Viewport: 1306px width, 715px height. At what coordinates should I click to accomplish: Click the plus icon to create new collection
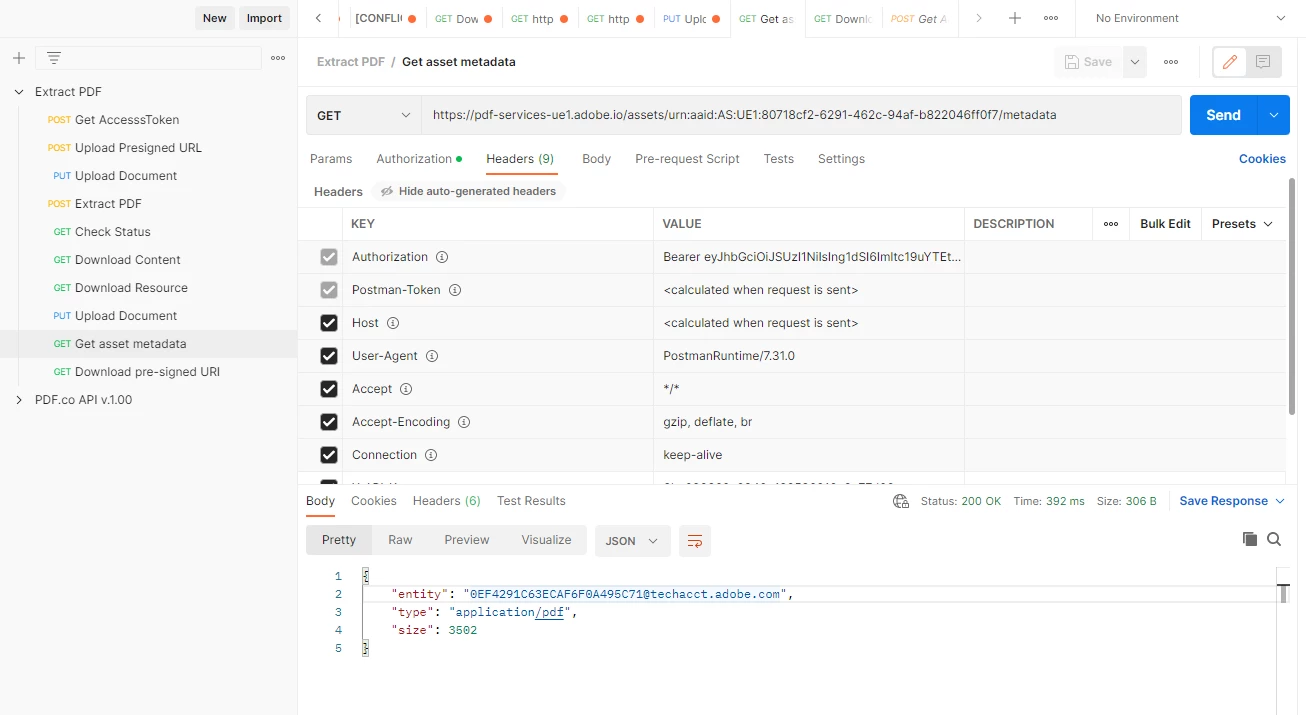18,58
